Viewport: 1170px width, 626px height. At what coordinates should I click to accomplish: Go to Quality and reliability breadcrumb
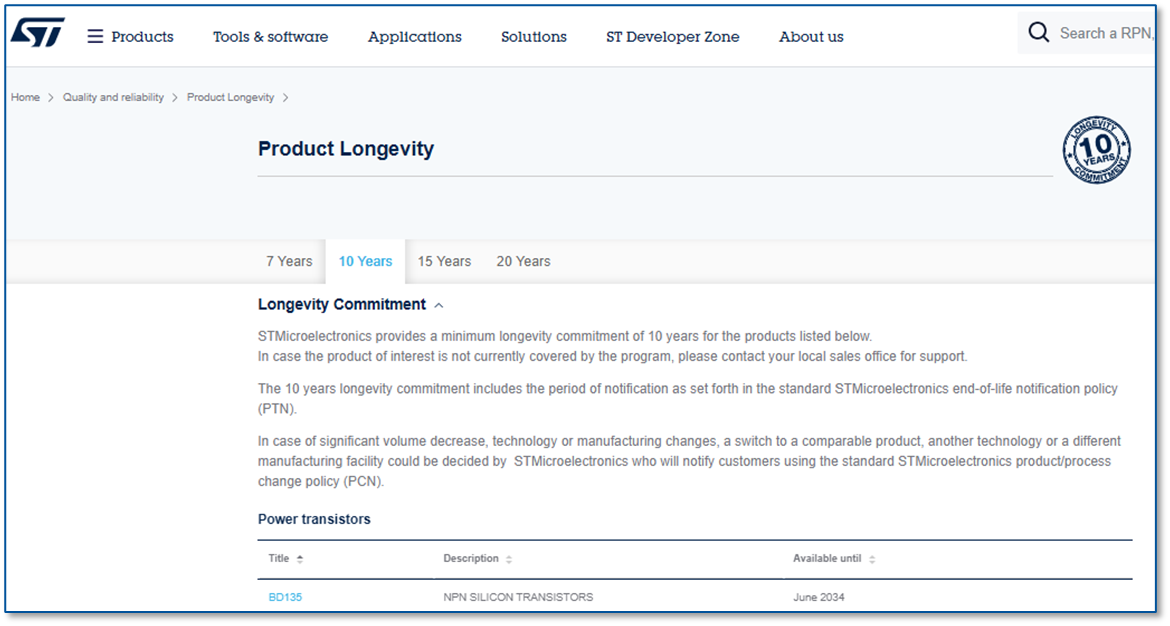click(x=113, y=98)
